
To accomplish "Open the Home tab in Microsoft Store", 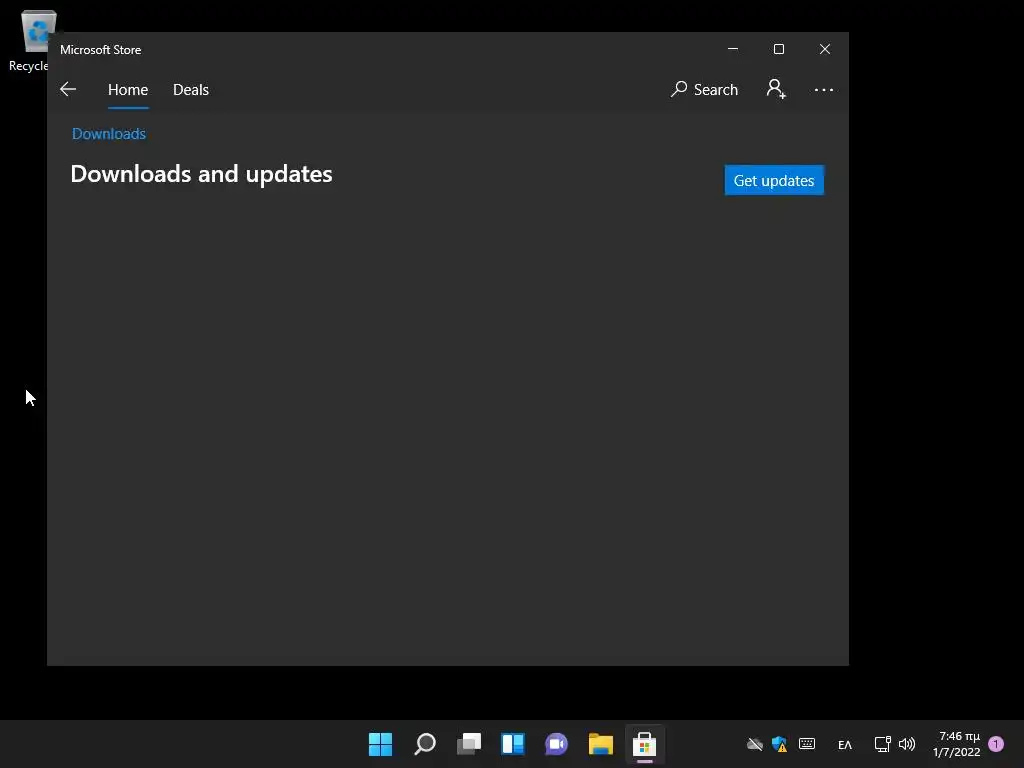I will [128, 89].
